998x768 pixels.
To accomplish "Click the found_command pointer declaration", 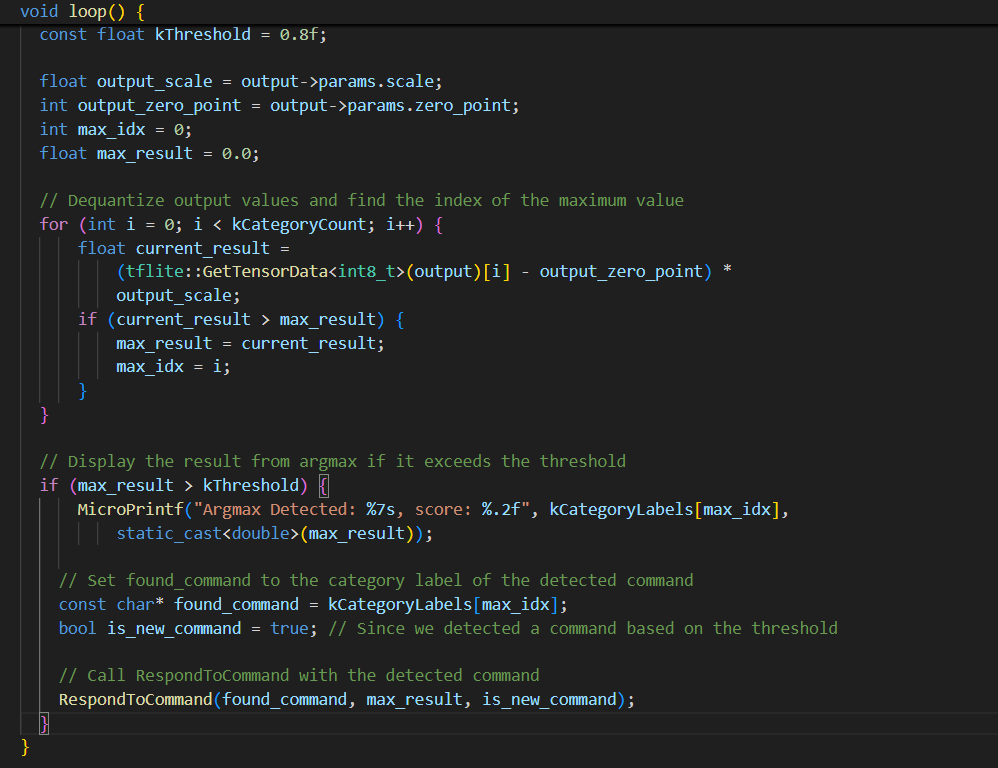I will pos(236,604).
